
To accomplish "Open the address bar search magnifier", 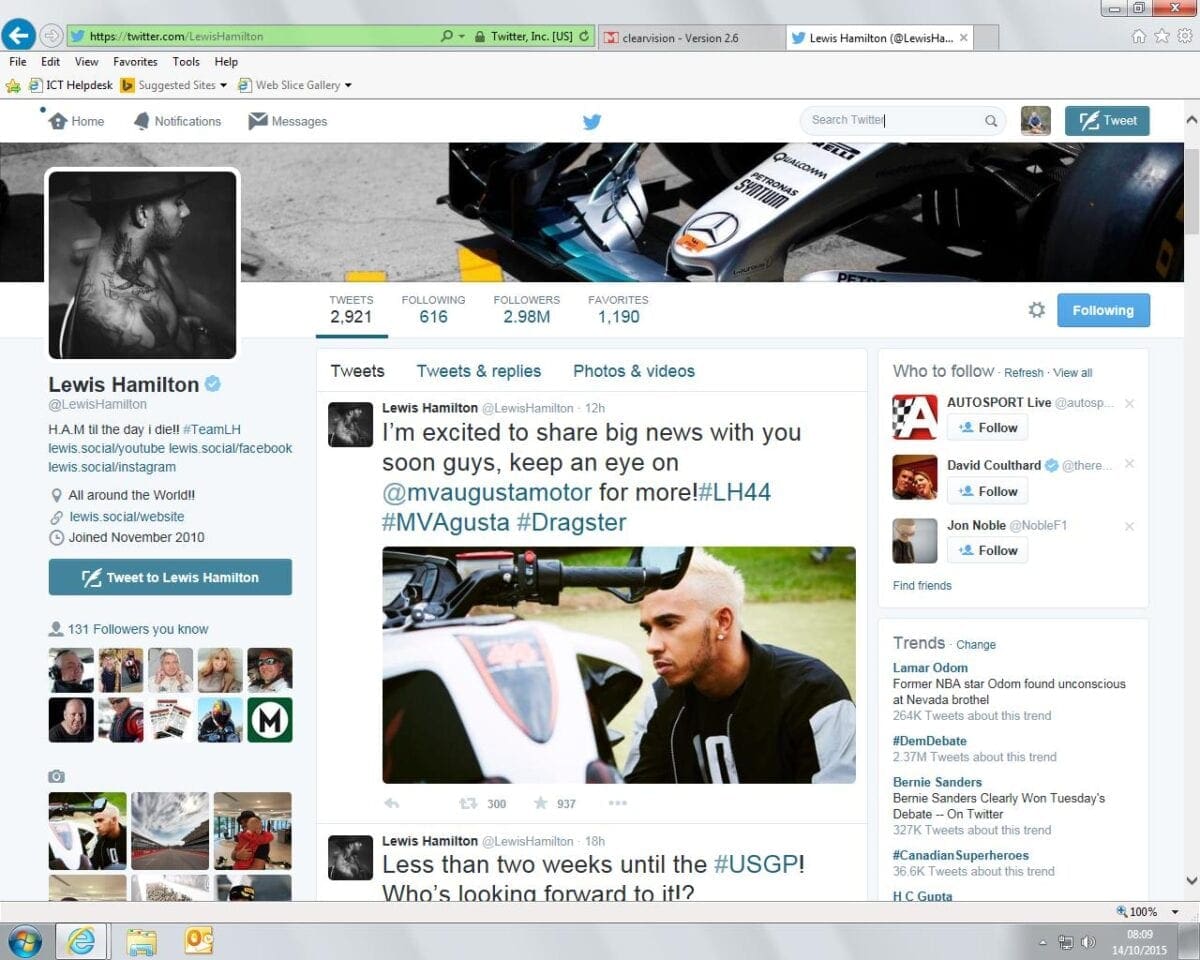I will (447, 36).
